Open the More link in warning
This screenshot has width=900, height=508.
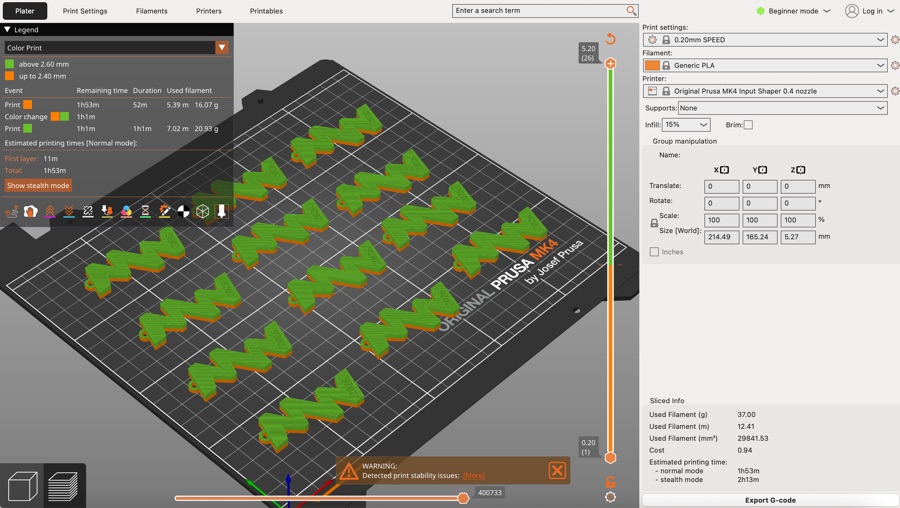coord(474,475)
